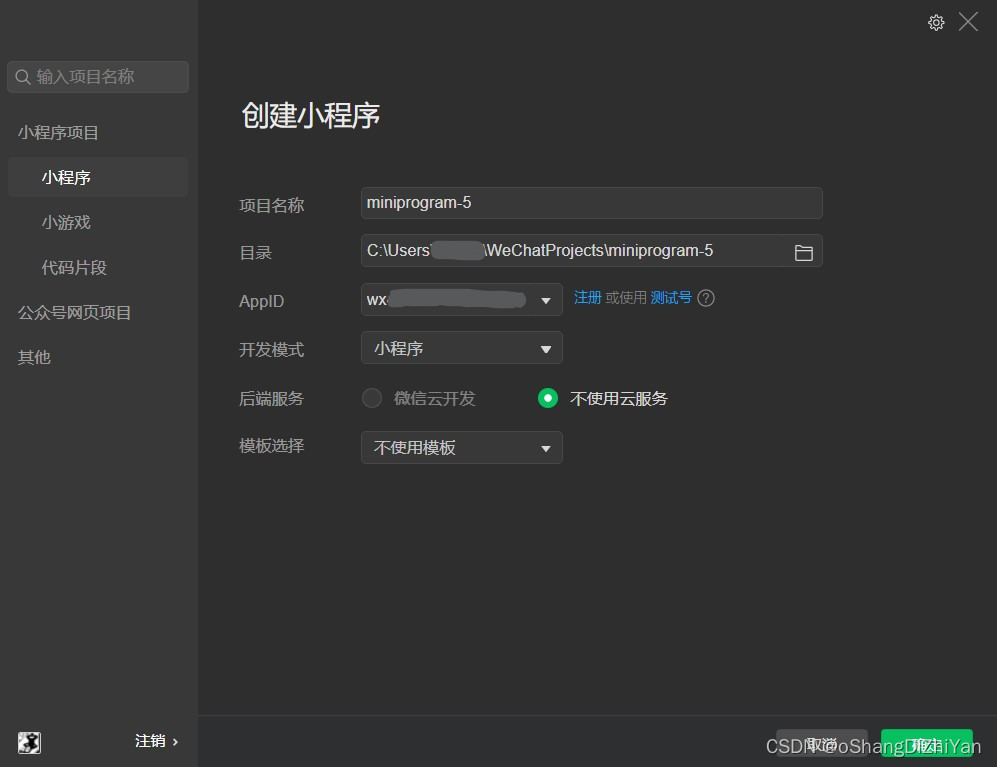Open the 其他 category
997x767 pixels.
coord(33,357)
